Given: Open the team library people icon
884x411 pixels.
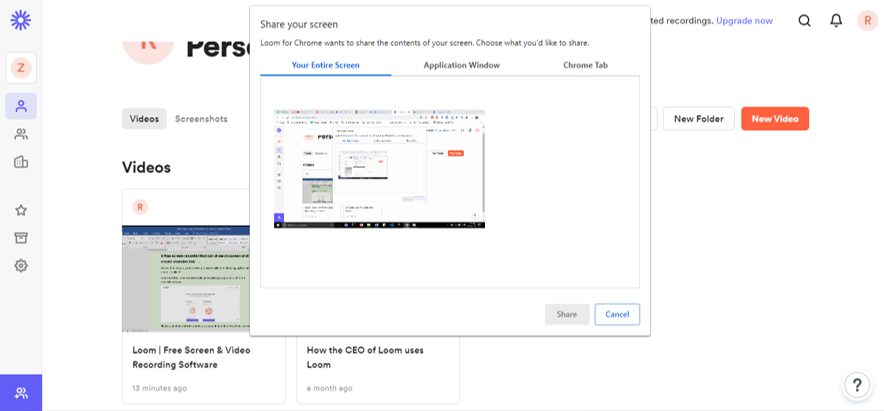Looking at the screenshot, I should (21, 134).
